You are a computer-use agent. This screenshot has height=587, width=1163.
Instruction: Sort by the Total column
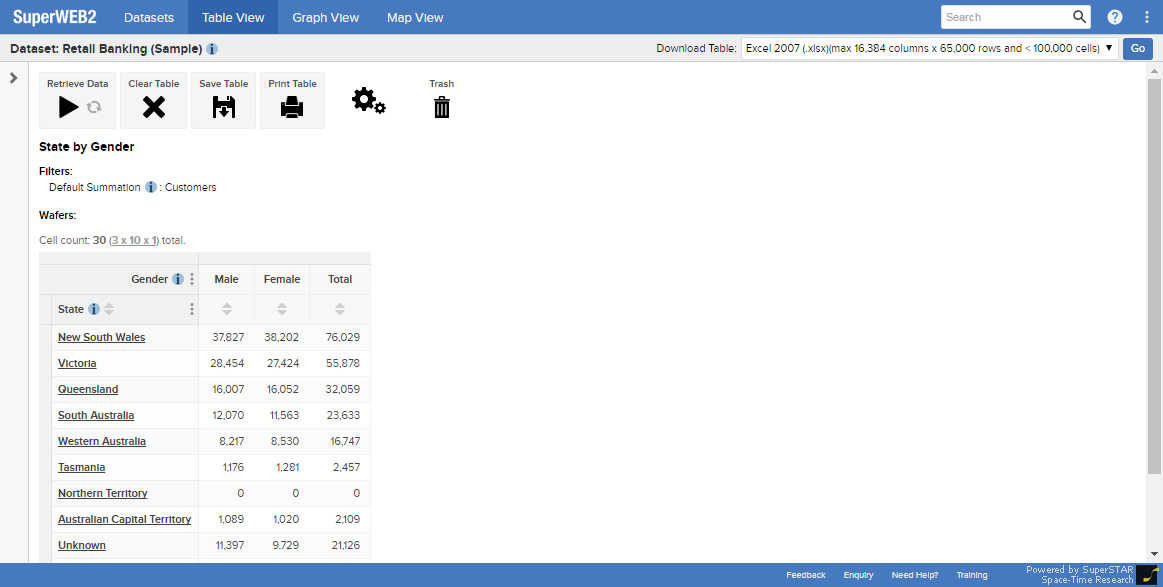[340, 309]
